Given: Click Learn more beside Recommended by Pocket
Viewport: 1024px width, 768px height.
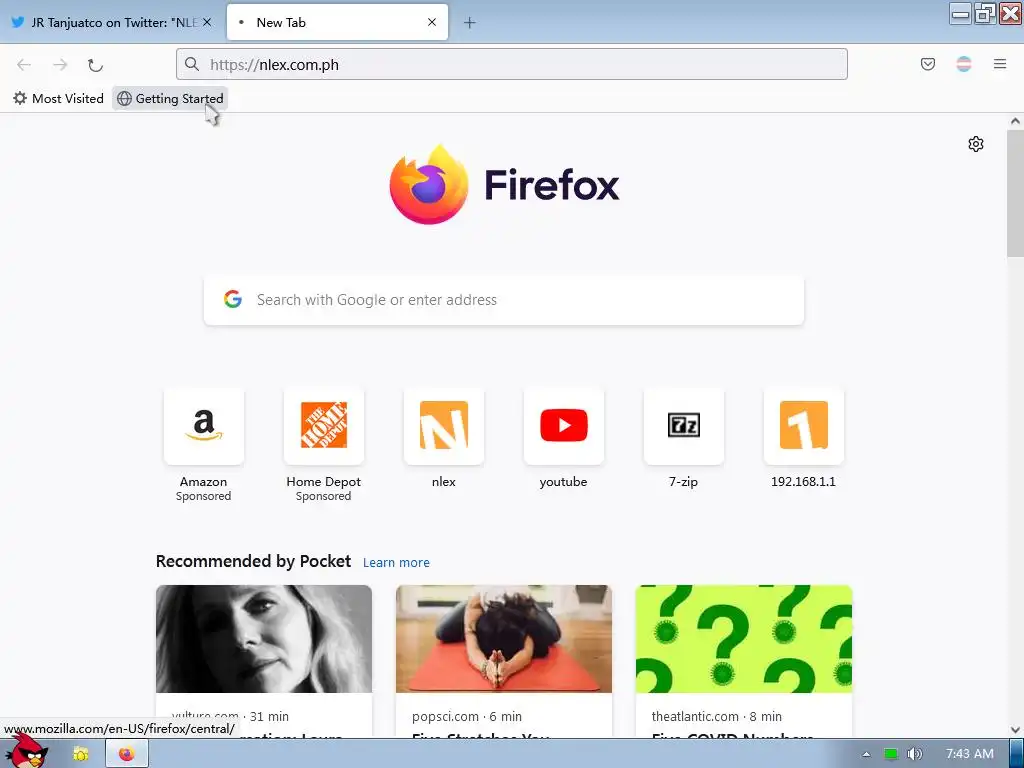Looking at the screenshot, I should coord(396,562).
